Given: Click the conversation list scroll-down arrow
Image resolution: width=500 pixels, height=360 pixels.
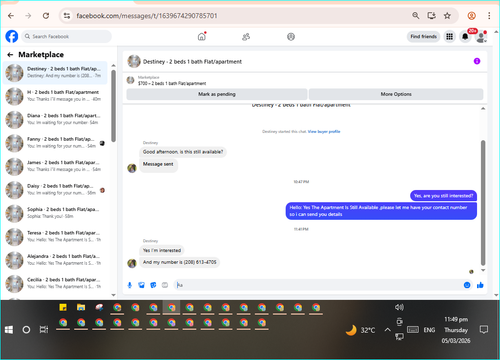Looking at the screenshot, I should tap(113, 295).
